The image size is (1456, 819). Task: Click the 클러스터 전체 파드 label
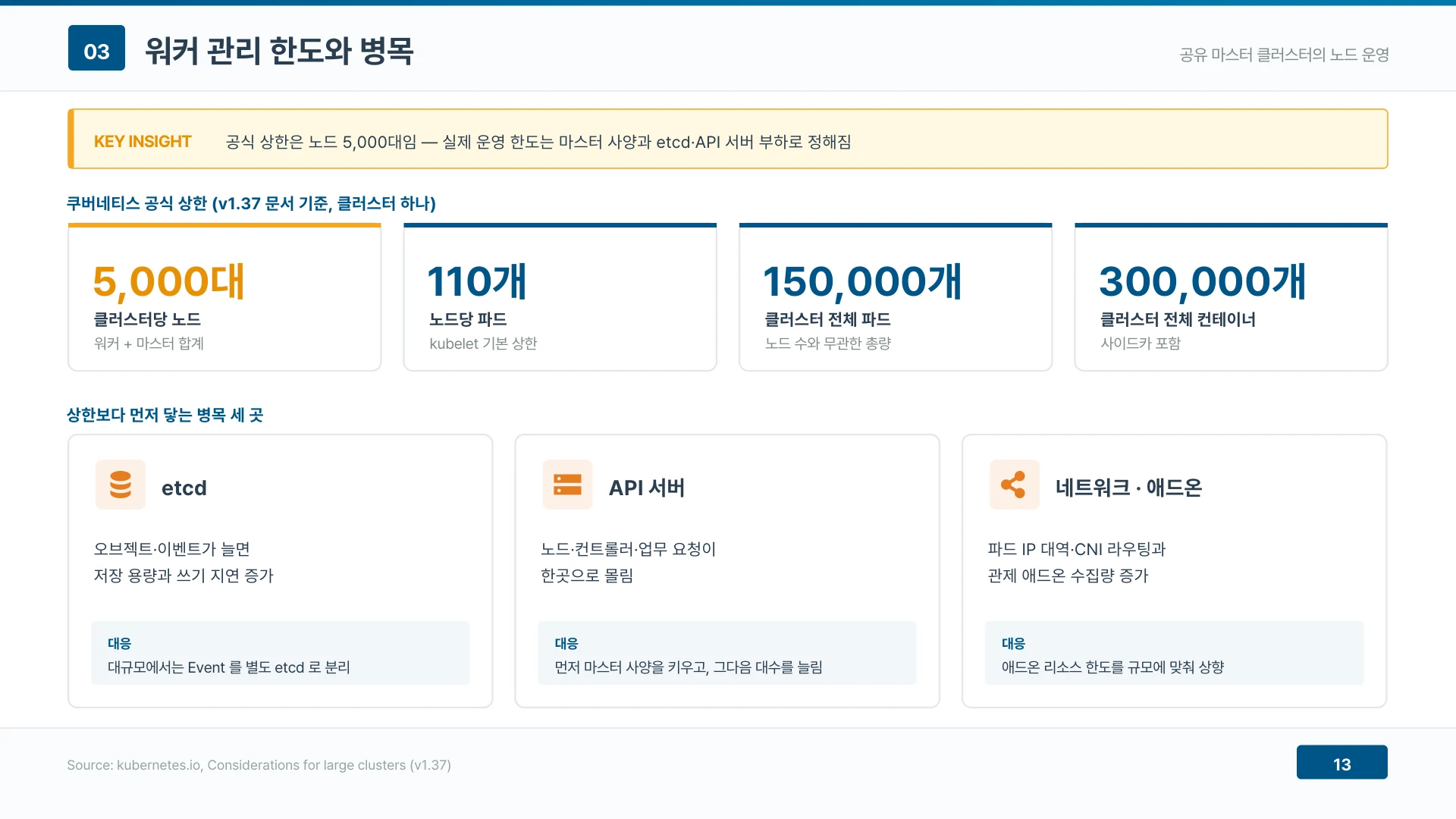827,319
